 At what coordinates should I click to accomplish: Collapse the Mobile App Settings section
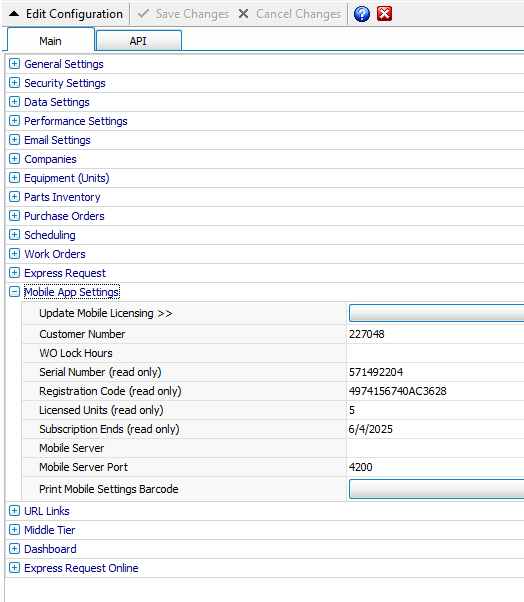(14, 292)
